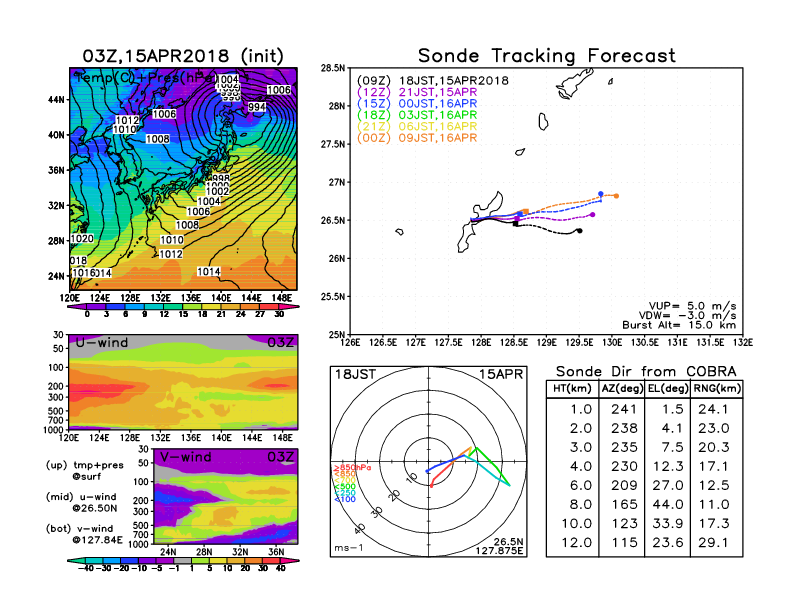The image size is (792, 612).
Task: Click the purple endpoint dot of the 12Z track
Action: pyautogui.click(x=592, y=214)
